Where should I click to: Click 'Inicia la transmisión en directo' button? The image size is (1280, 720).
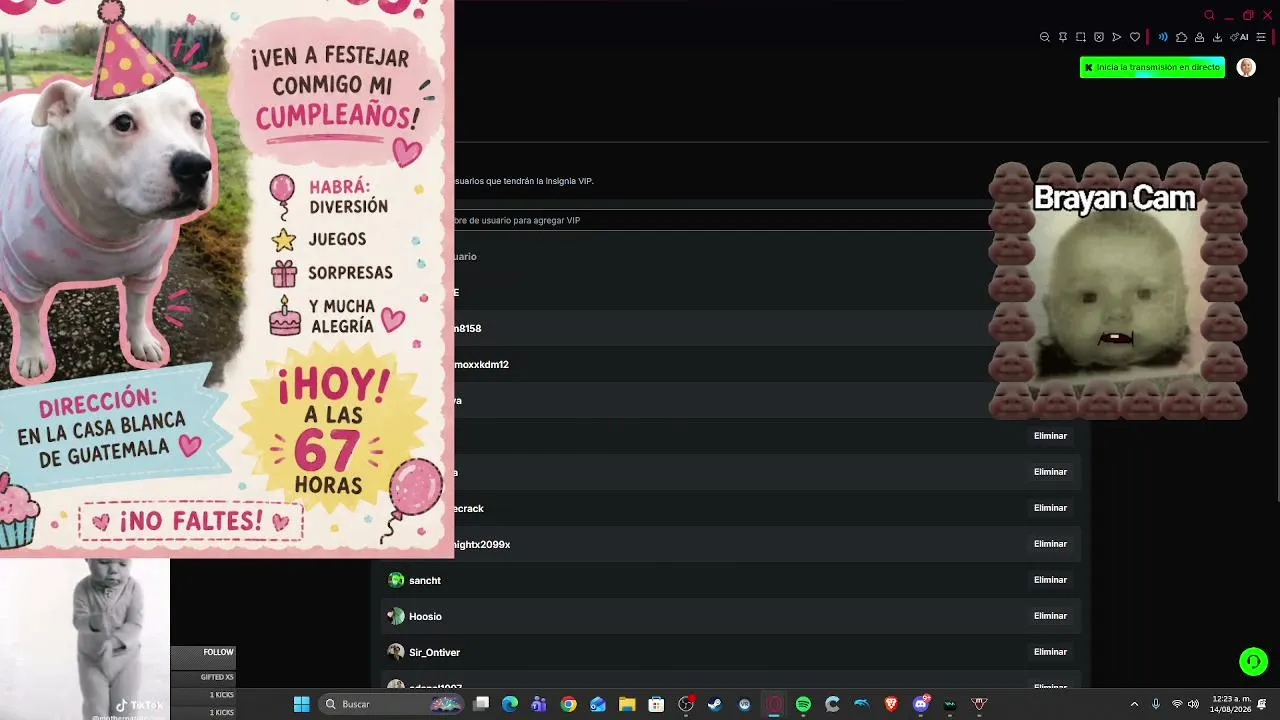tap(1152, 67)
